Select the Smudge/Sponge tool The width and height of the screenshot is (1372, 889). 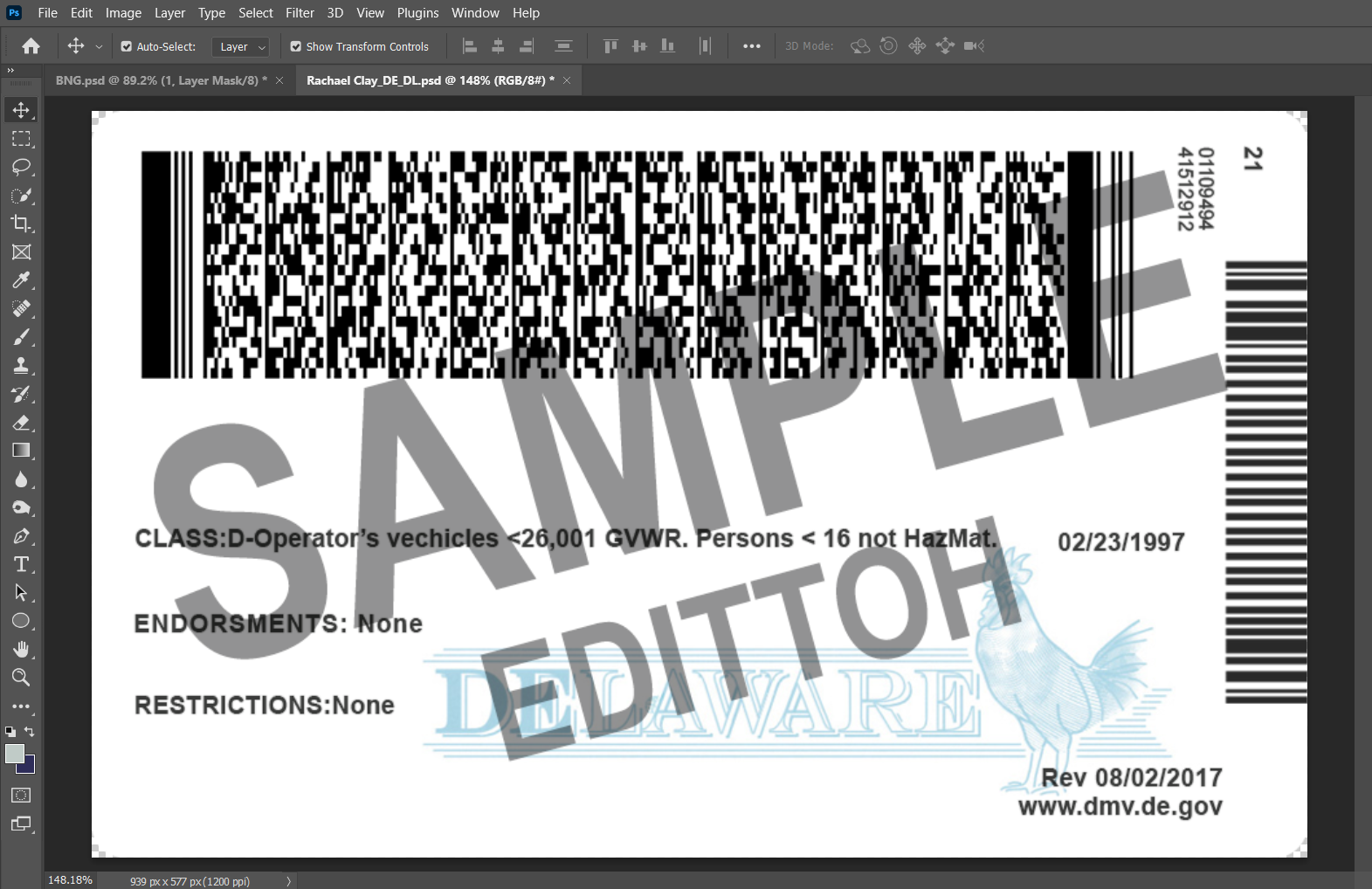click(21, 507)
